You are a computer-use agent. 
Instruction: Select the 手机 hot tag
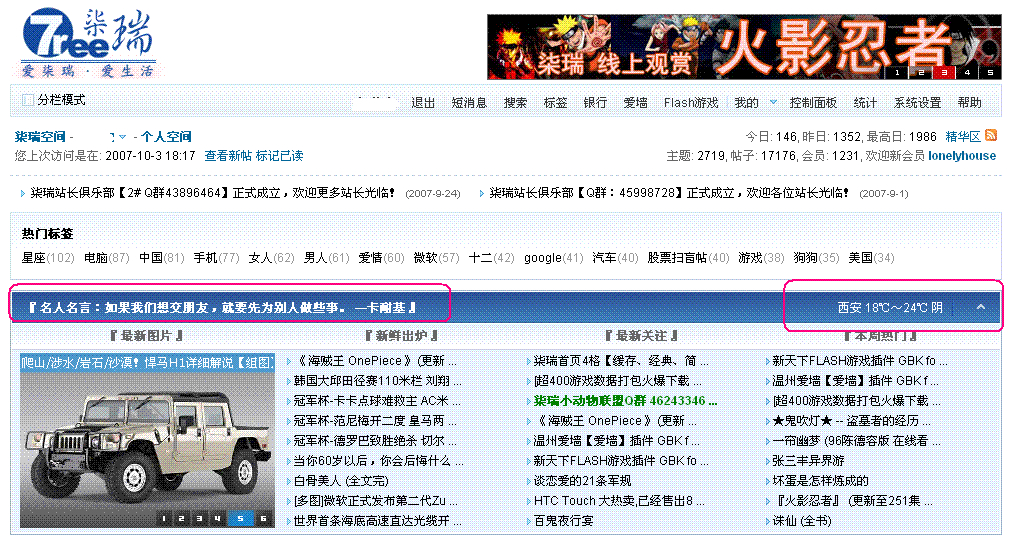click(206, 257)
